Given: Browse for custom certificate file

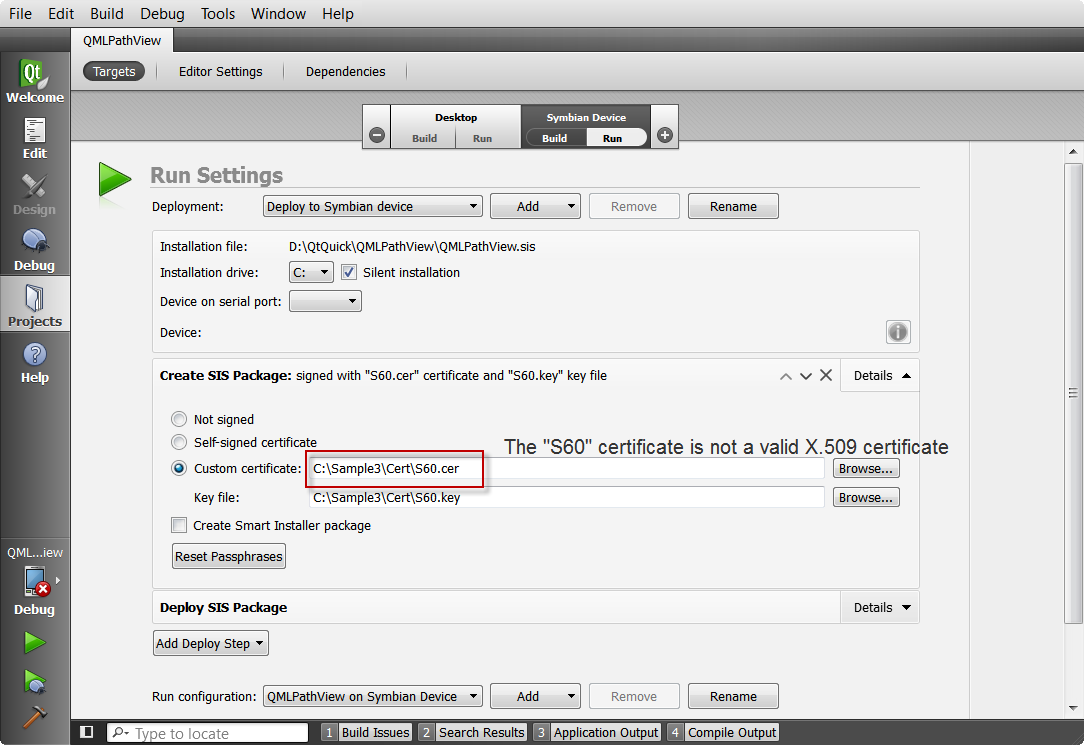Looking at the screenshot, I should pos(866,469).
